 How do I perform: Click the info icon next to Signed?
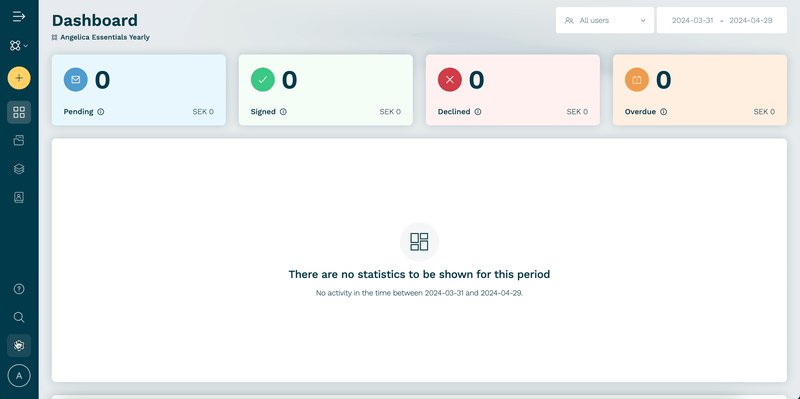(283, 112)
